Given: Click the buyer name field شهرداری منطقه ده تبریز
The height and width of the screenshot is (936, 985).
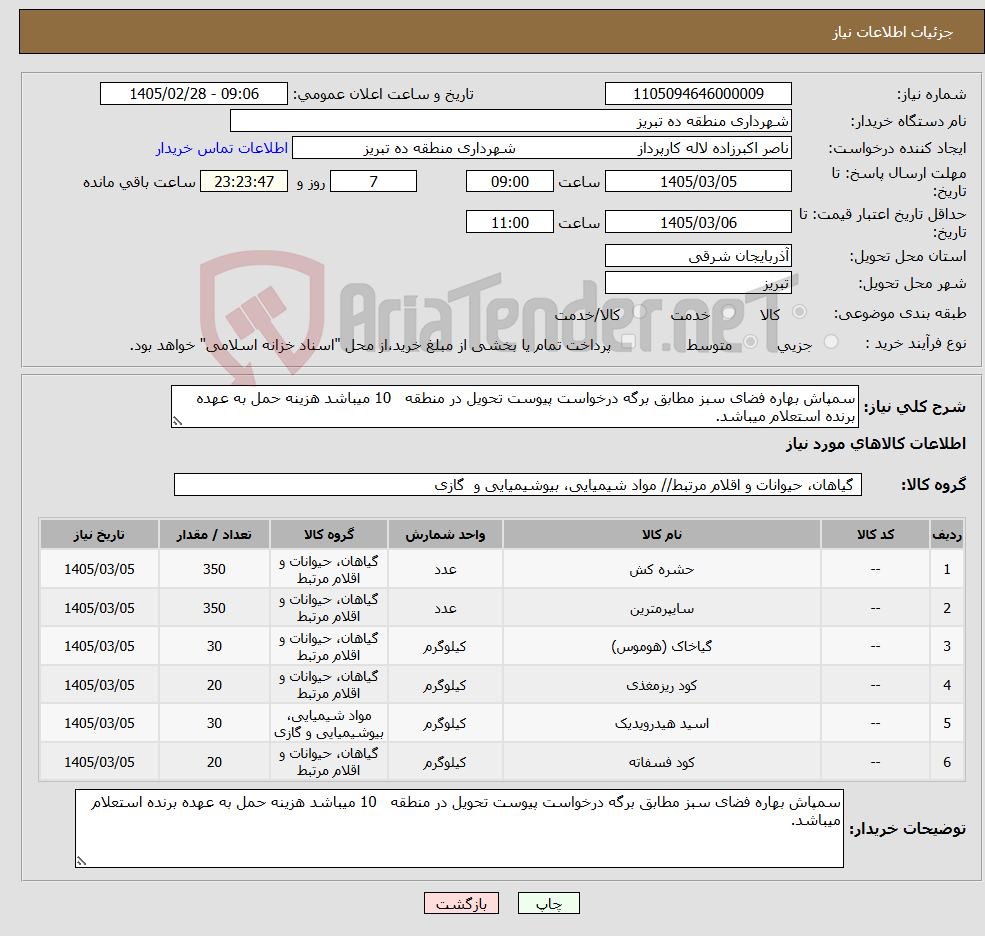Looking at the screenshot, I should tap(511, 121).
